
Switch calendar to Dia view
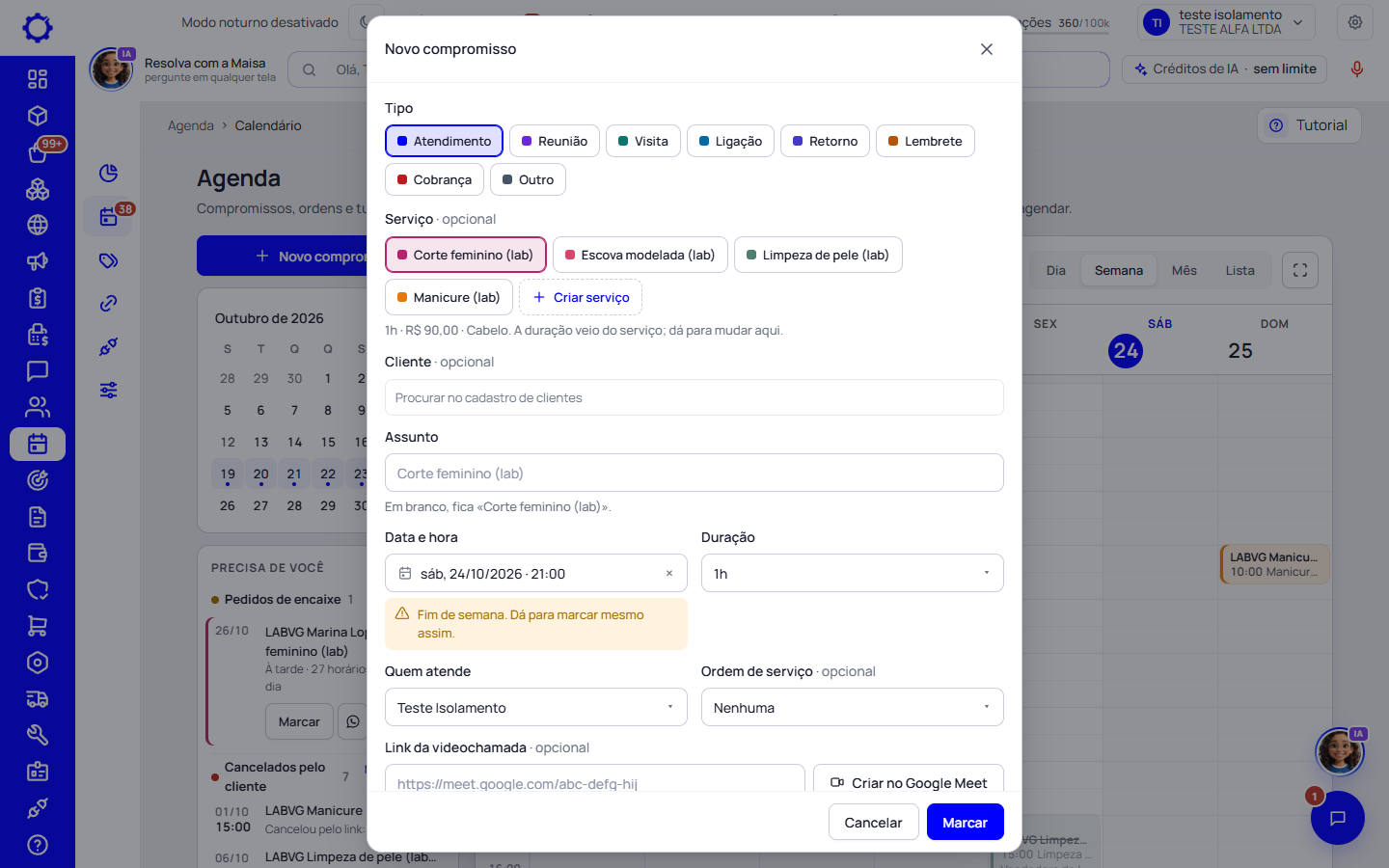click(1056, 270)
